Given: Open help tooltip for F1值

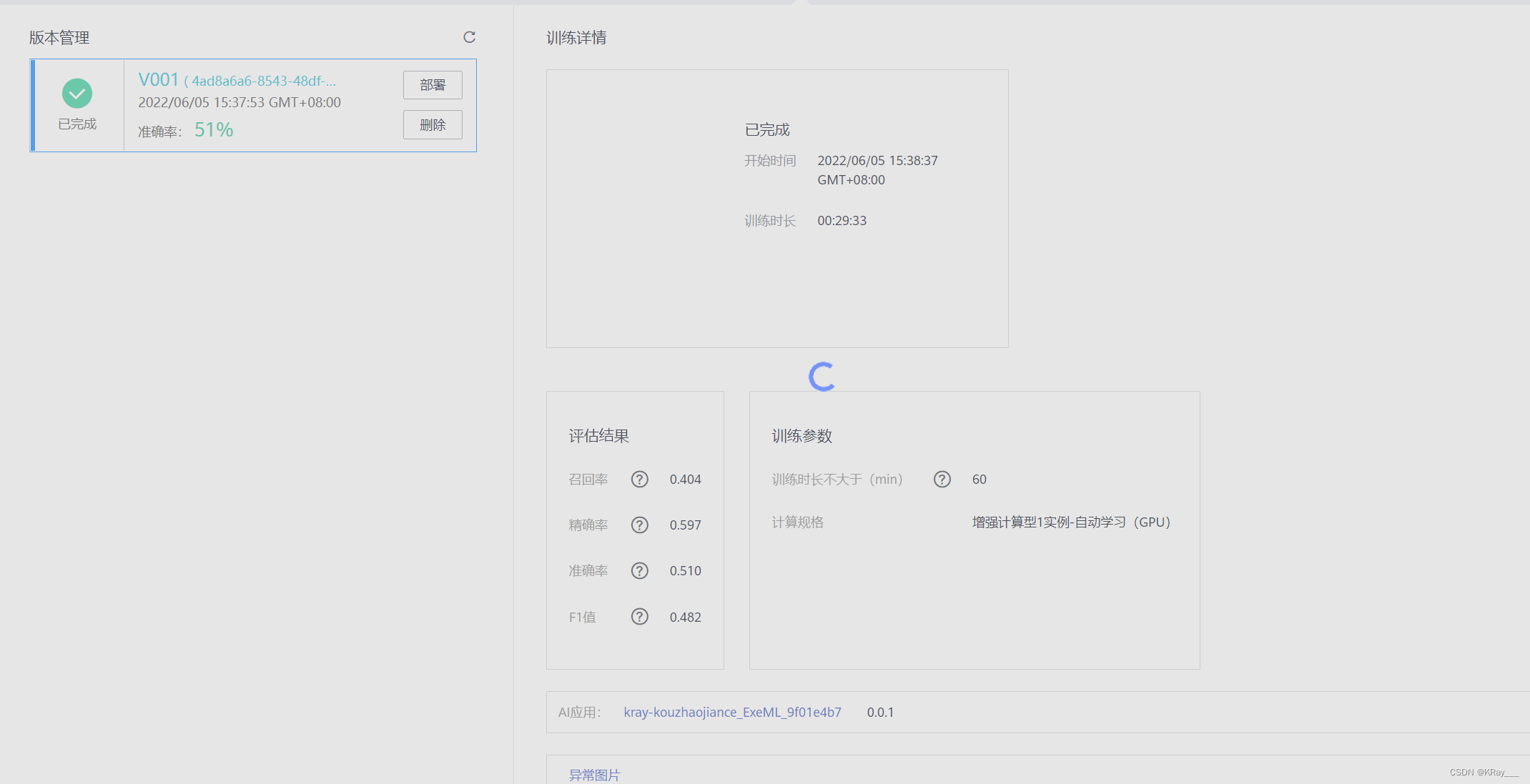Looking at the screenshot, I should click(x=639, y=617).
